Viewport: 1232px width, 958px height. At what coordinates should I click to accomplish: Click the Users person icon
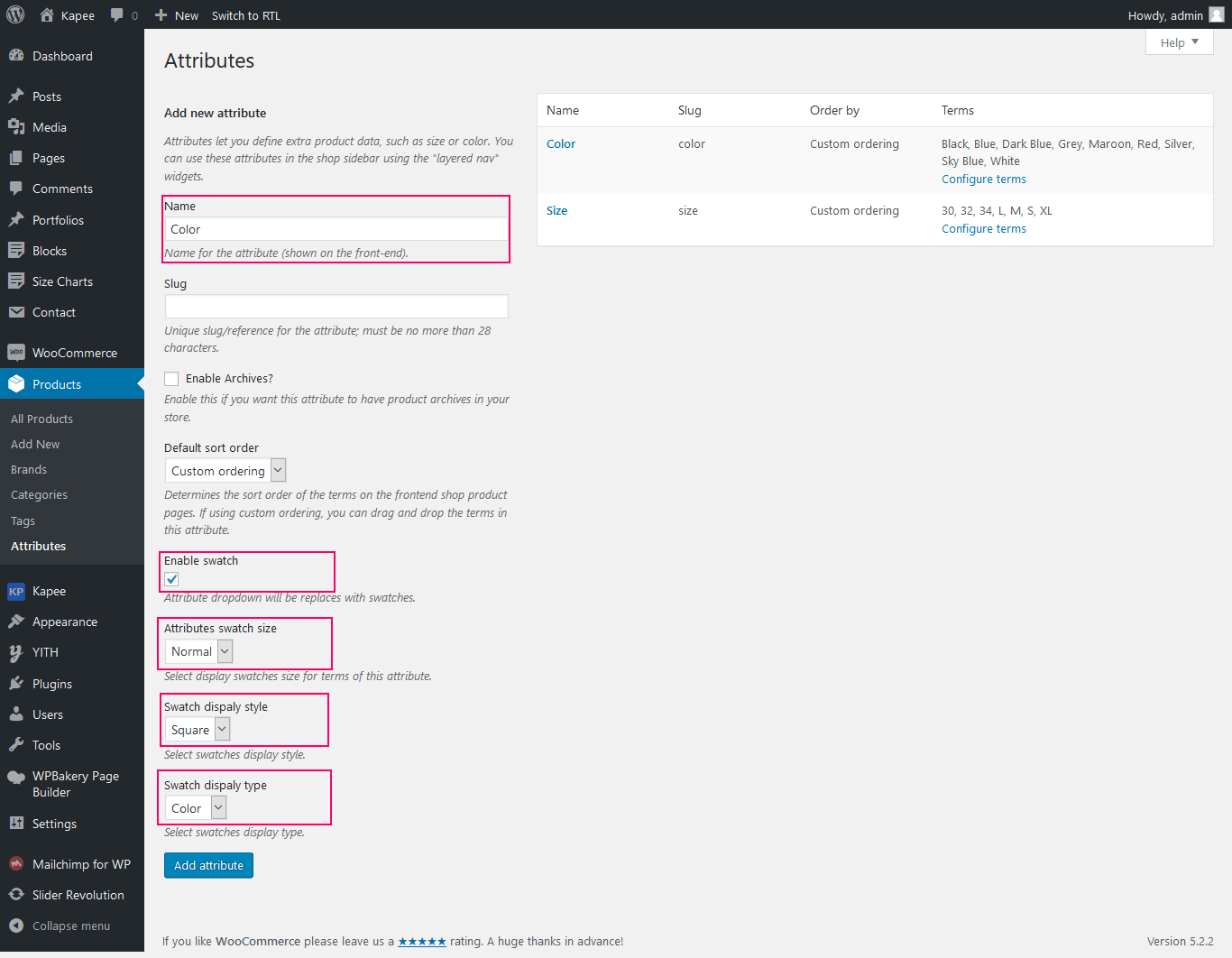16,714
